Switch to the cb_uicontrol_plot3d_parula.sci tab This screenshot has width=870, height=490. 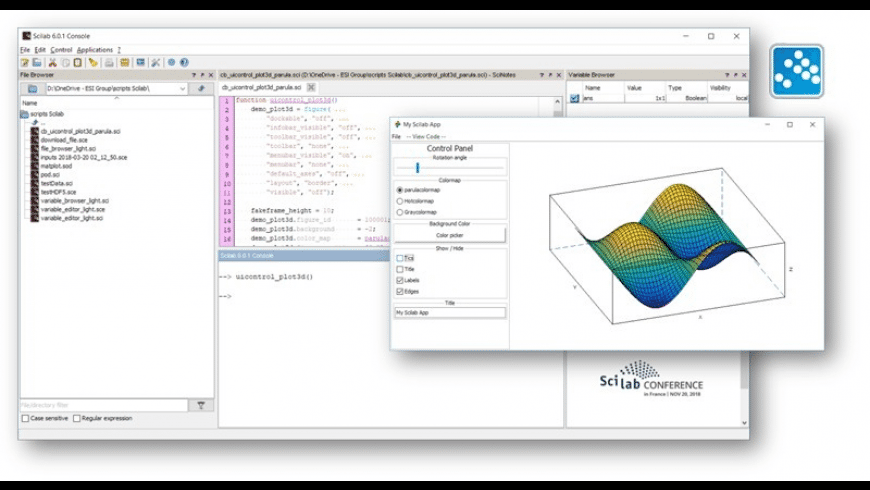(x=261, y=87)
